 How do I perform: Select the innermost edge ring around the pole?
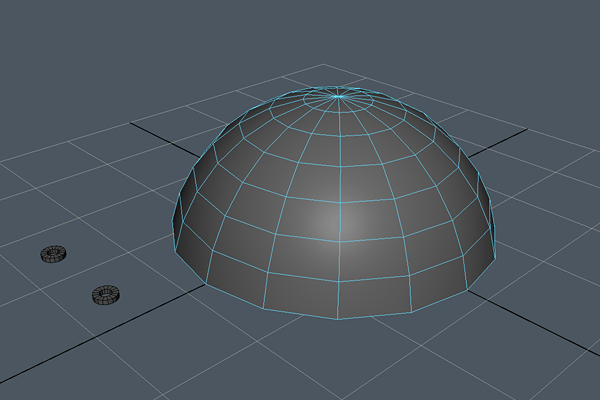[341, 102]
